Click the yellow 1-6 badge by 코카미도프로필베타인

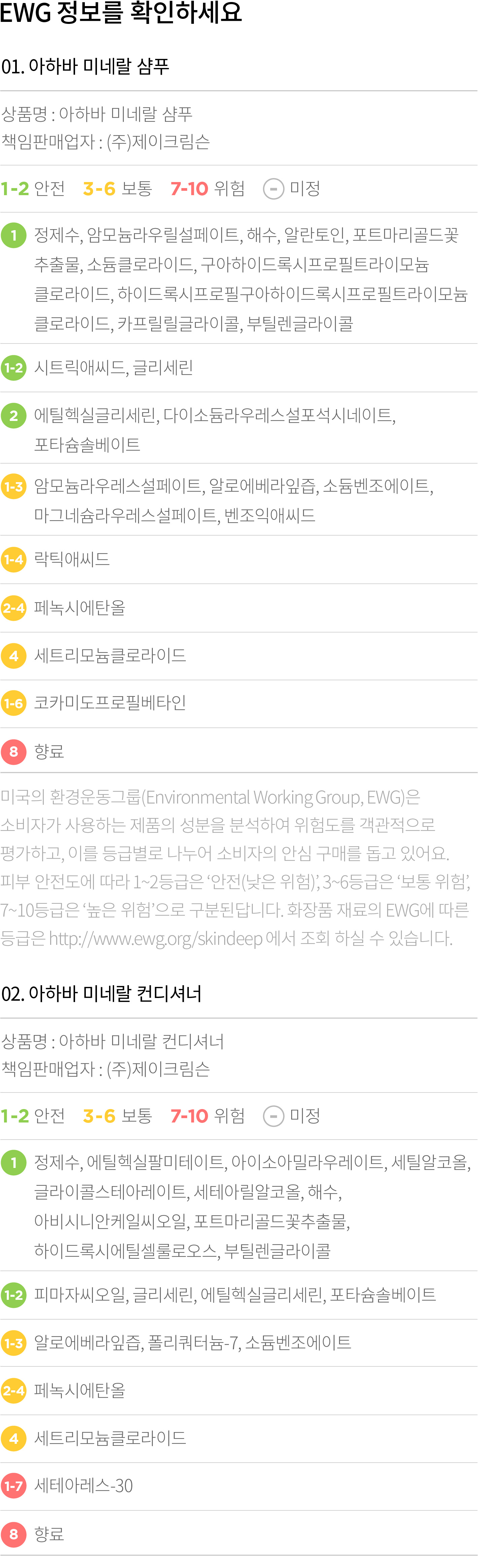[x=13, y=704]
